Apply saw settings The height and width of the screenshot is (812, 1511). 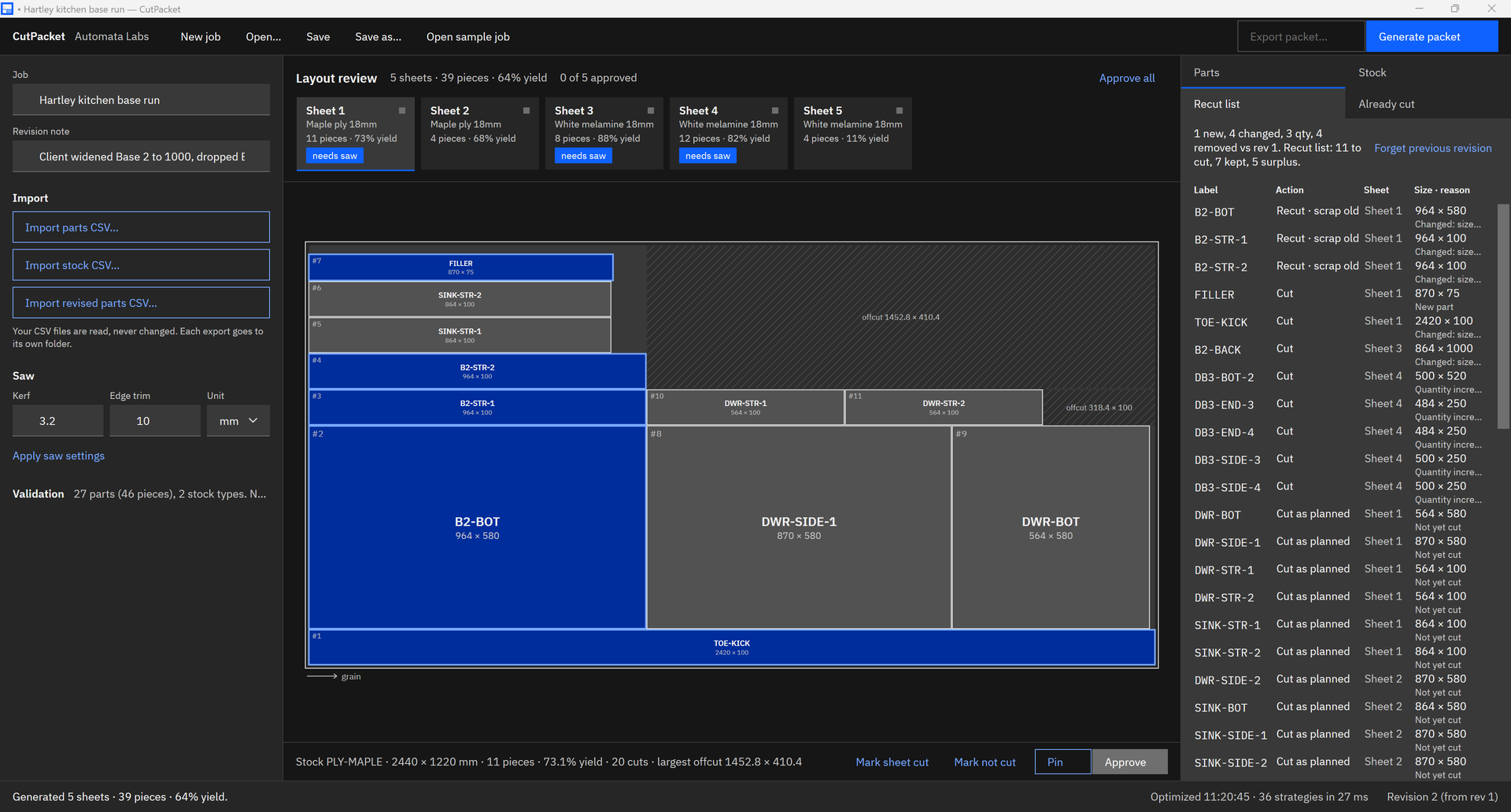(58, 456)
